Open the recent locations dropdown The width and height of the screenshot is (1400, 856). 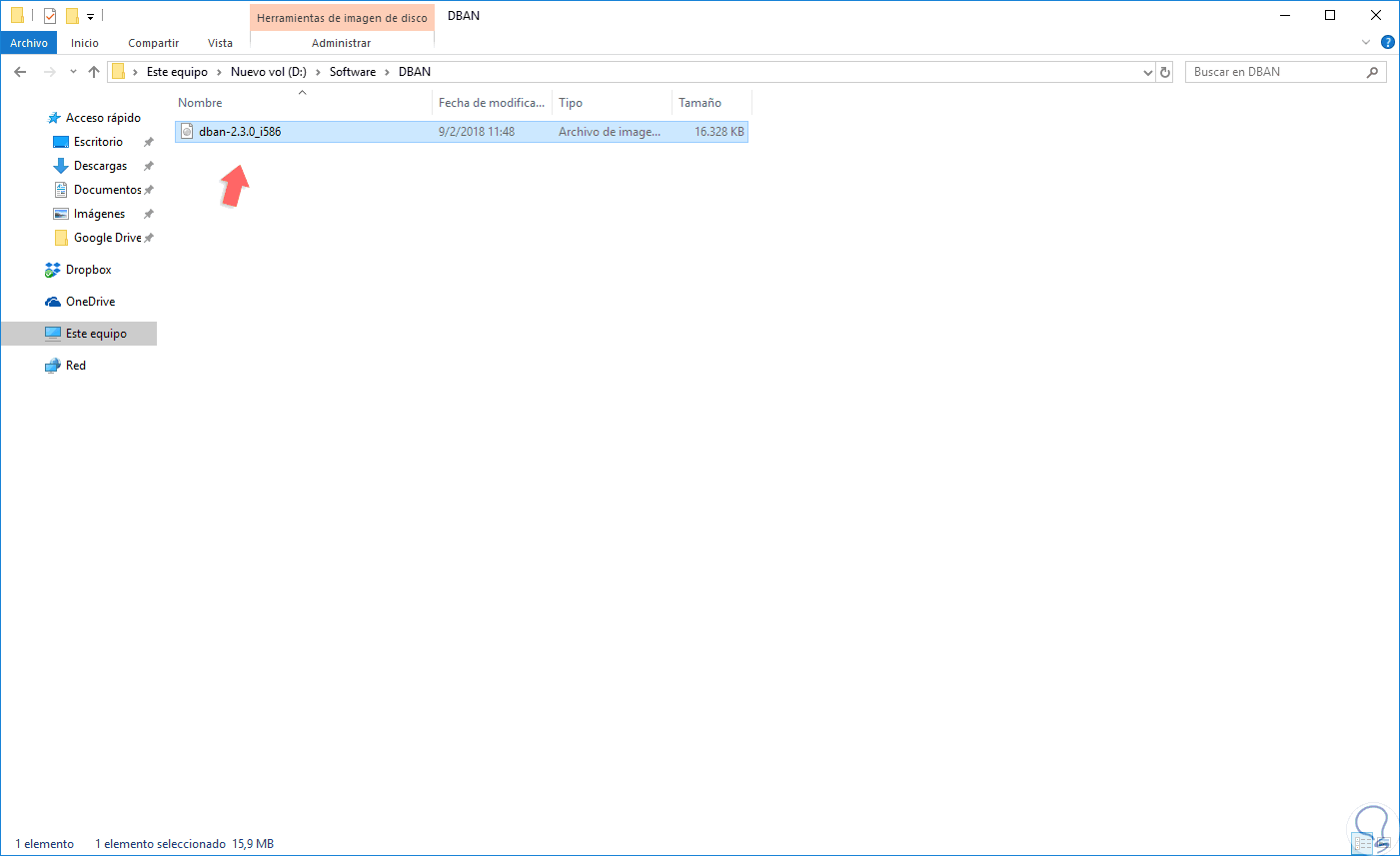point(73,72)
